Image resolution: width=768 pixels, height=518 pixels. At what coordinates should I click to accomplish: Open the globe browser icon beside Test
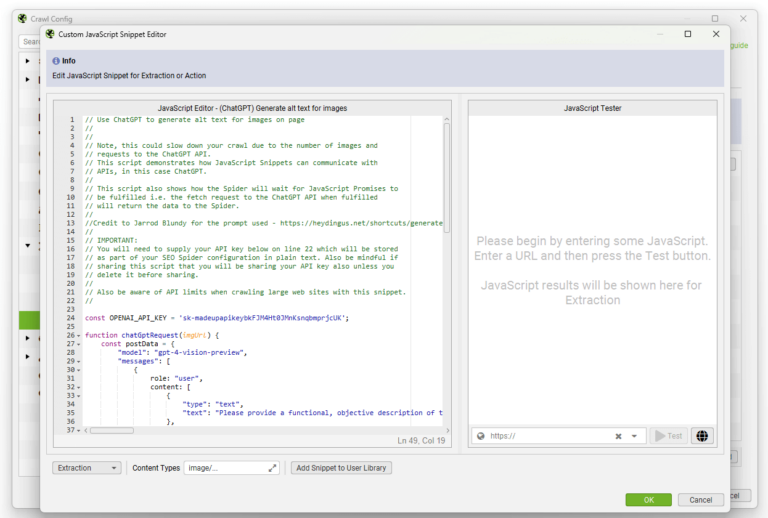click(702, 436)
